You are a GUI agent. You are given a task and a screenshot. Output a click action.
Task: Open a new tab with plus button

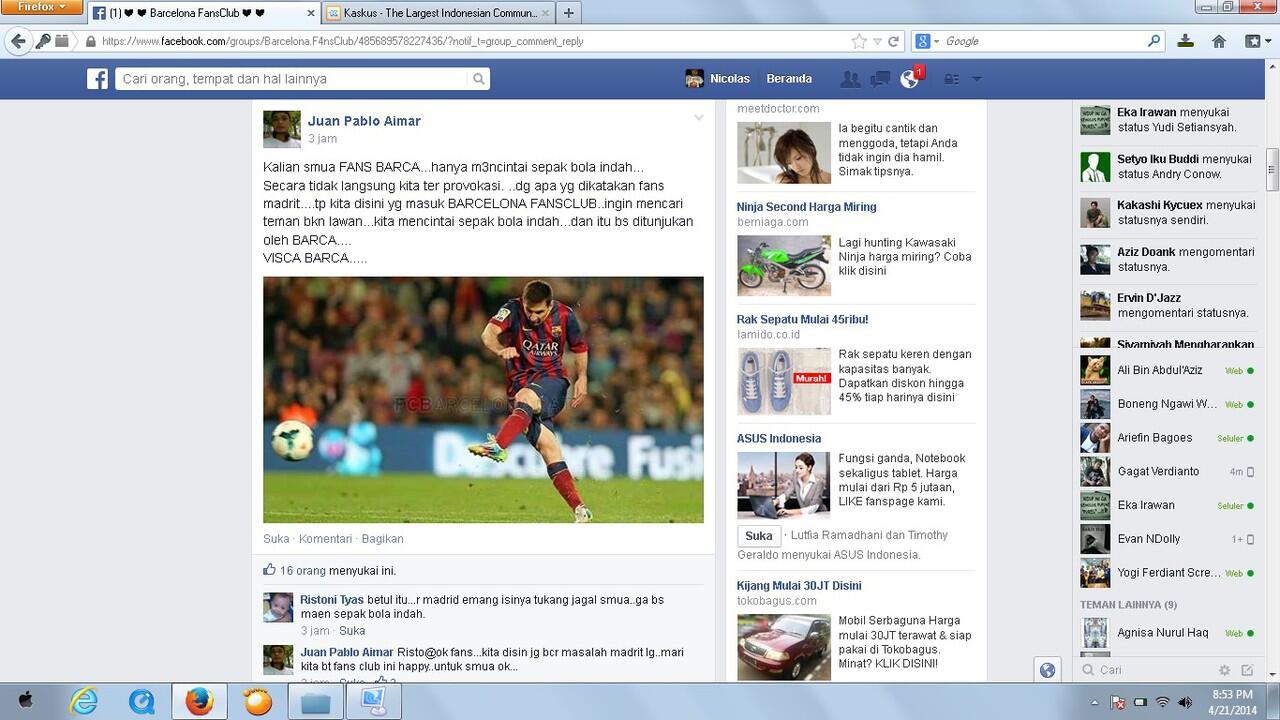click(568, 13)
